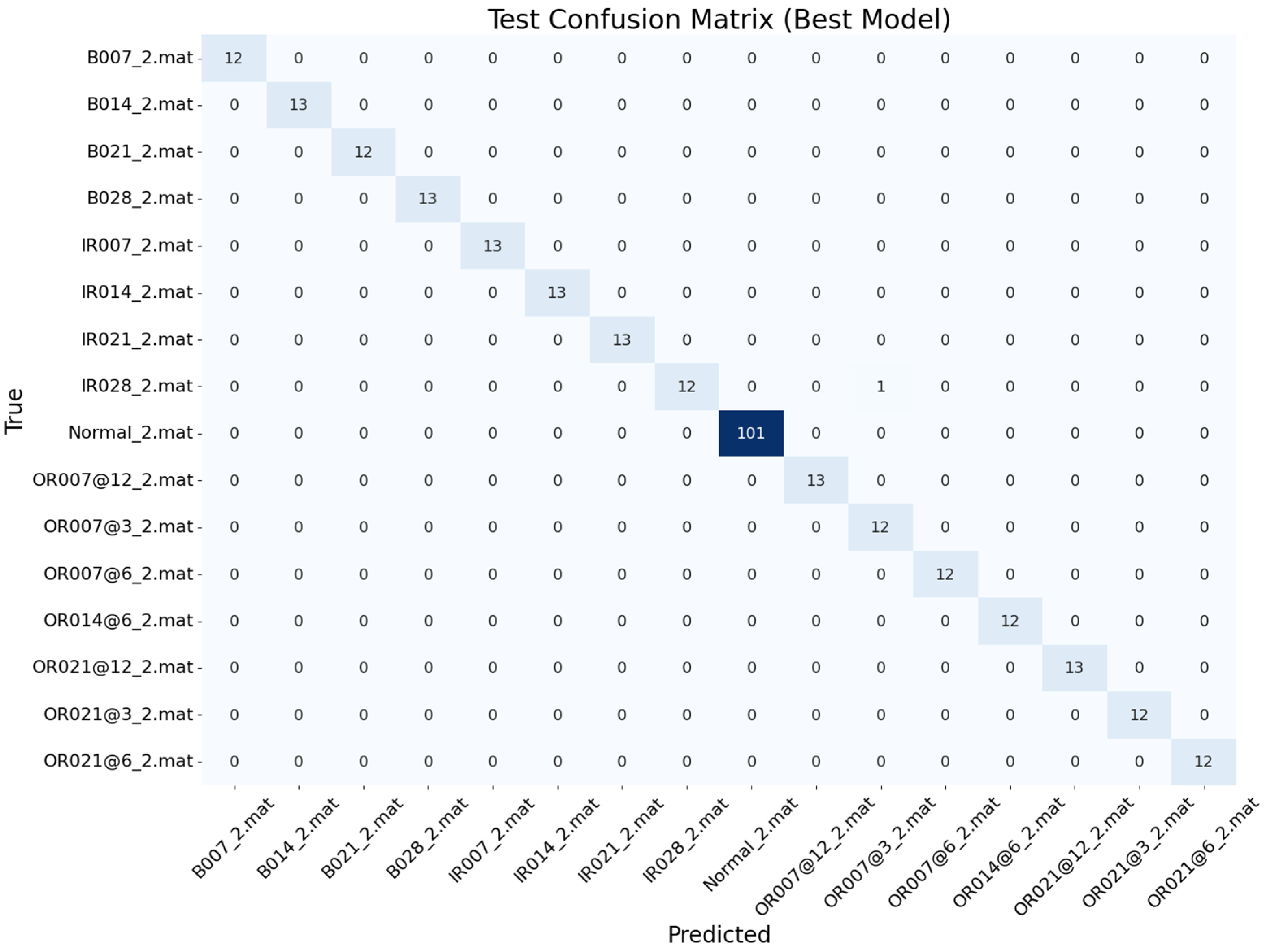Select the Normal_2.mat row label on y-axis
The width and height of the screenshot is (1264, 952).
131,433
